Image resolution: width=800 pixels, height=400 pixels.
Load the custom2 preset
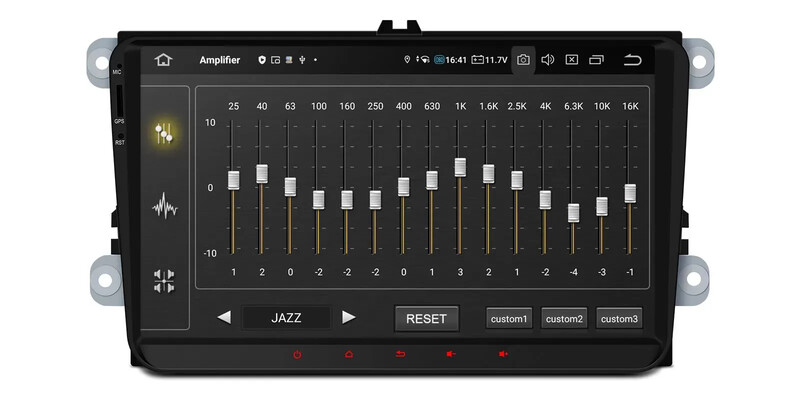pos(564,319)
